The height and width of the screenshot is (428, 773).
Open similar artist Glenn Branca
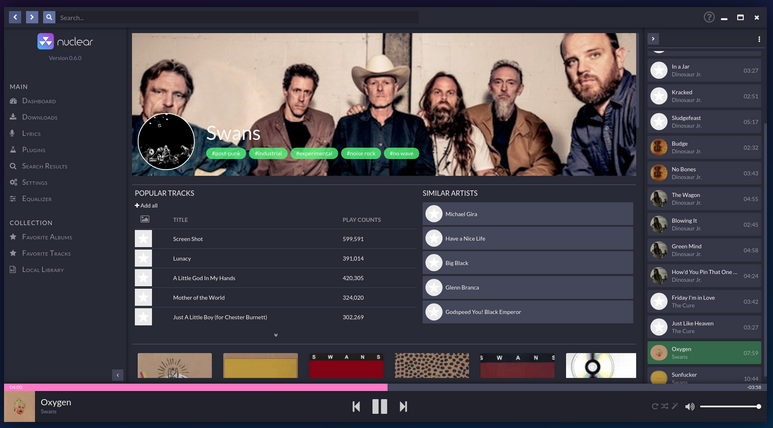(527, 287)
